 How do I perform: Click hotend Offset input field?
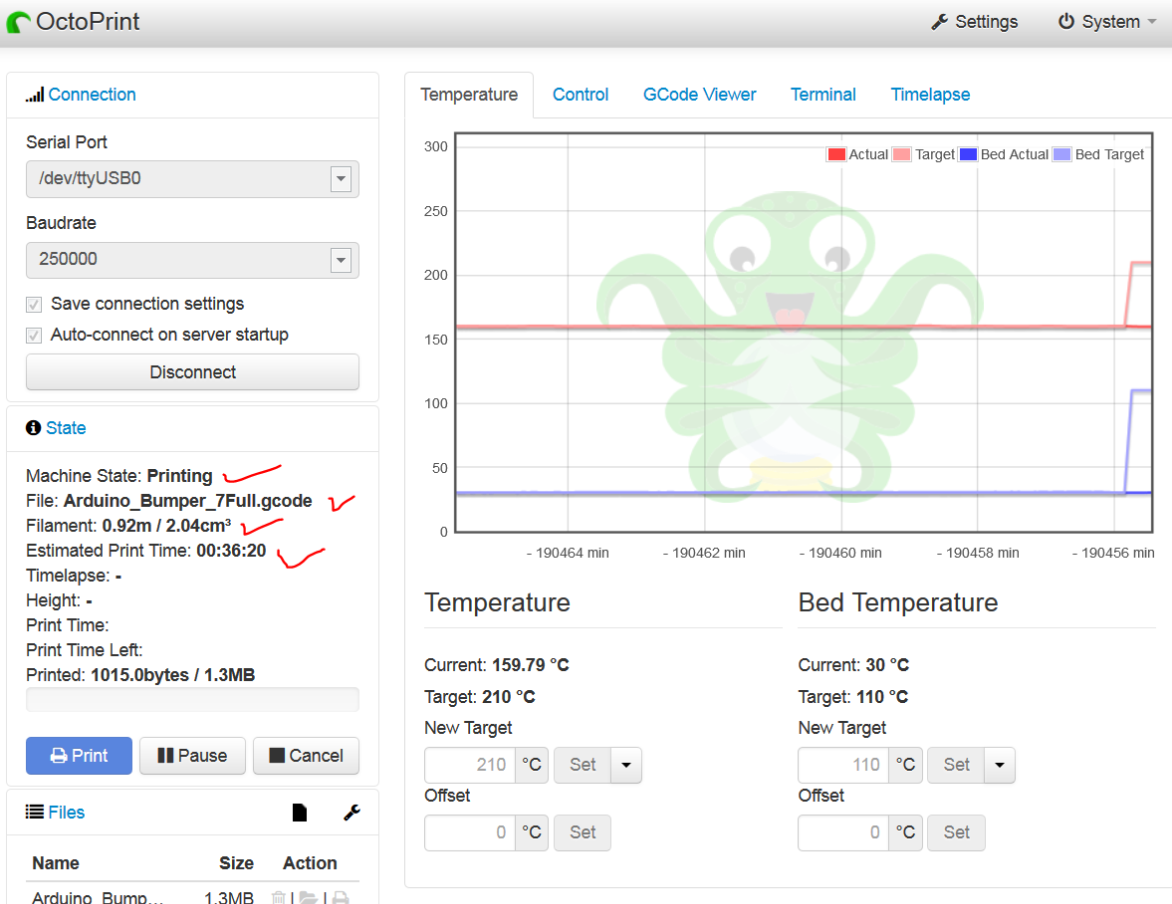click(x=470, y=833)
